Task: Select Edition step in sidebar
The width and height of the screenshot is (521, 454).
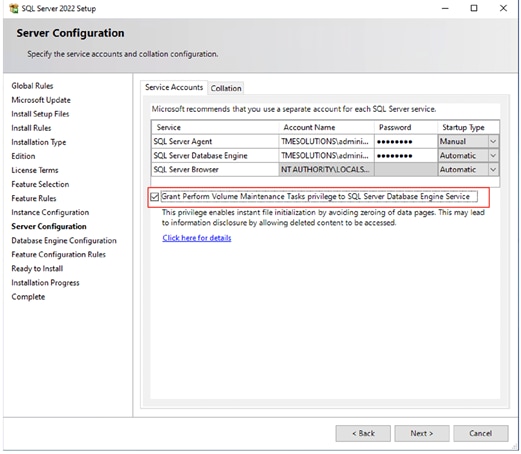Action: tap(23, 156)
